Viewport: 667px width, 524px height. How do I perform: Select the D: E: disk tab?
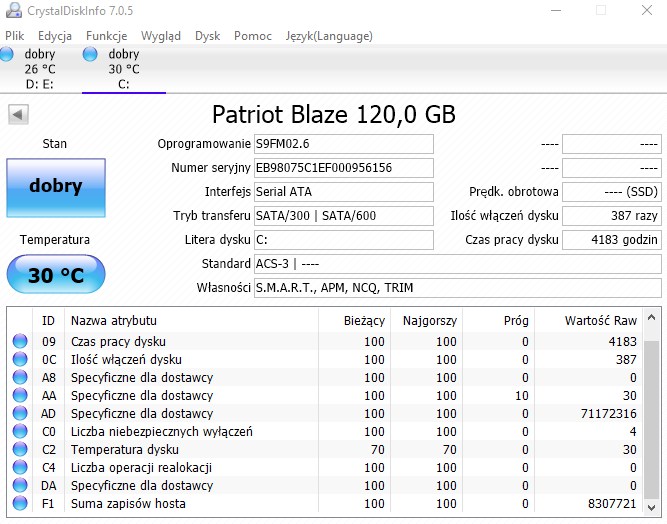tap(40, 69)
